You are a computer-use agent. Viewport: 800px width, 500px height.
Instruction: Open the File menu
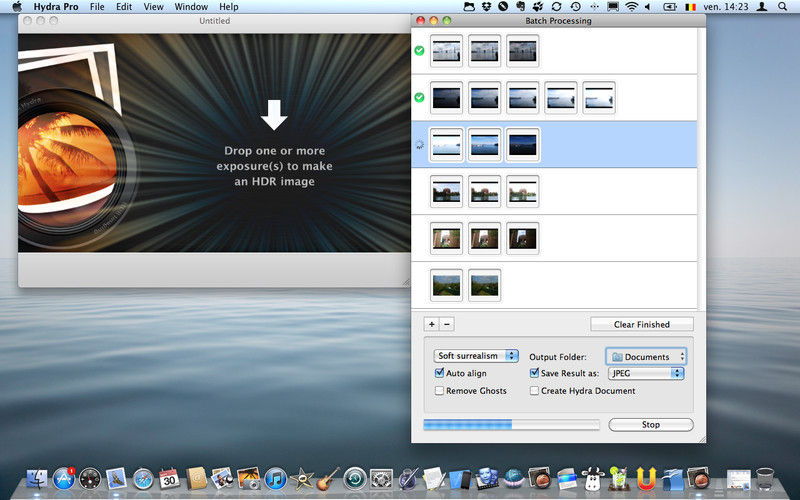[97, 7]
